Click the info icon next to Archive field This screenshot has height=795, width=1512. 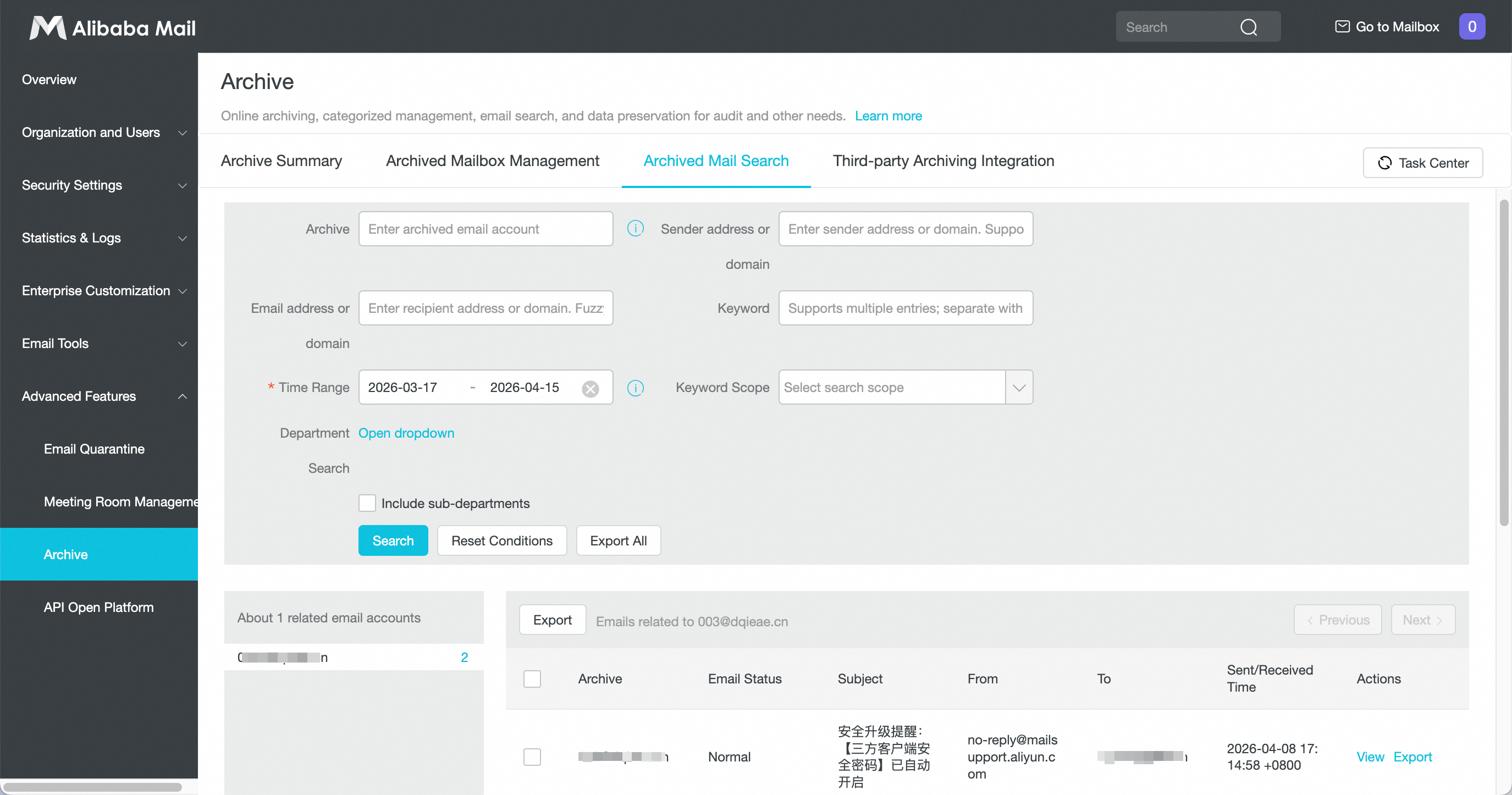(x=635, y=228)
